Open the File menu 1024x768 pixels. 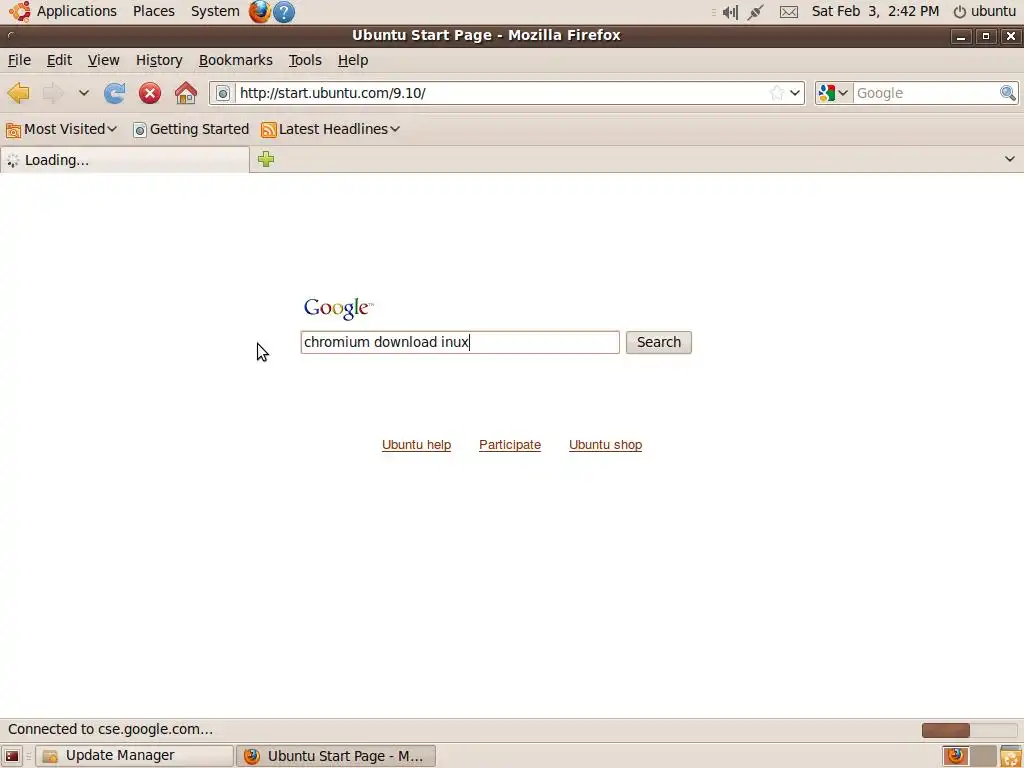pyautogui.click(x=19, y=60)
